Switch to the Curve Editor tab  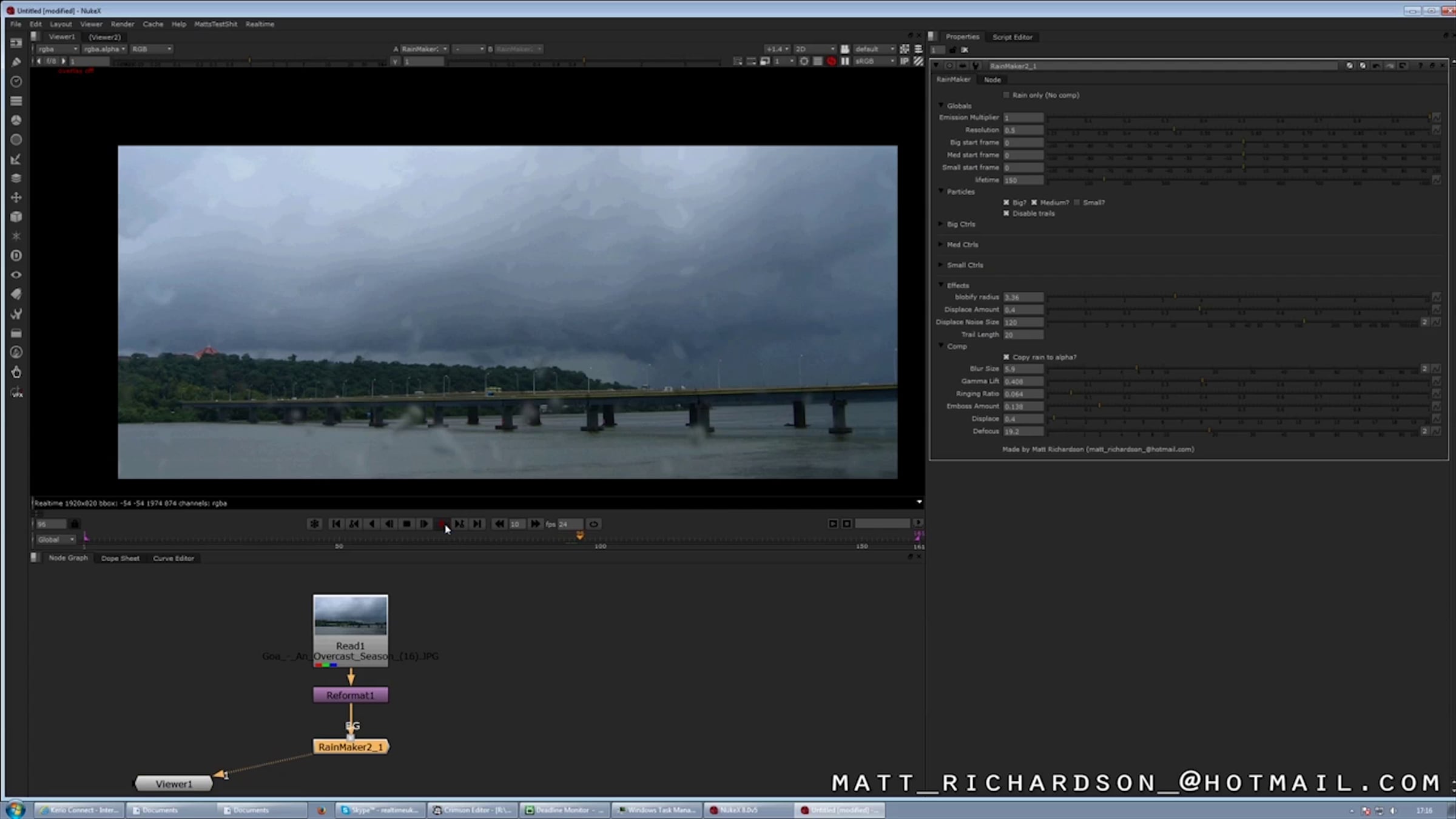coord(174,558)
